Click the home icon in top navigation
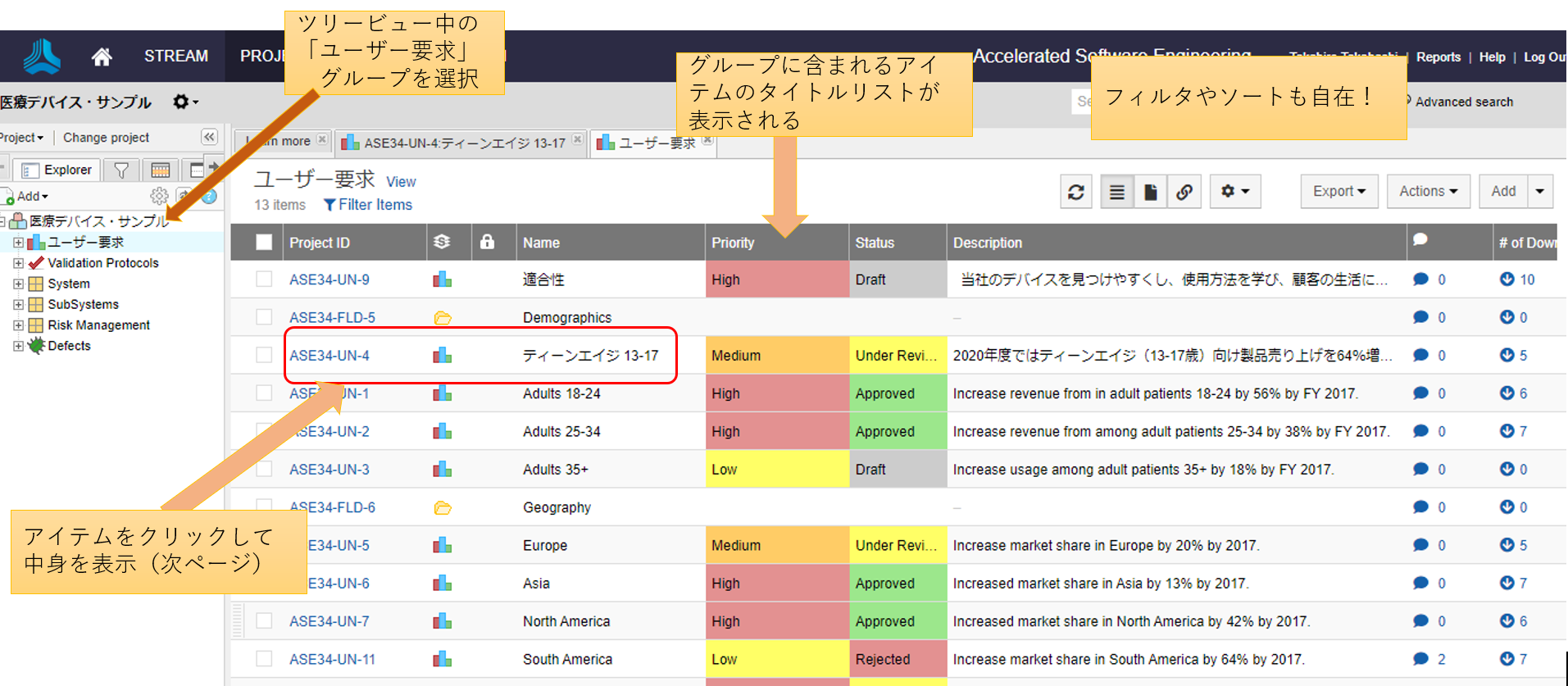This screenshot has width=1568, height=686. (x=102, y=57)
